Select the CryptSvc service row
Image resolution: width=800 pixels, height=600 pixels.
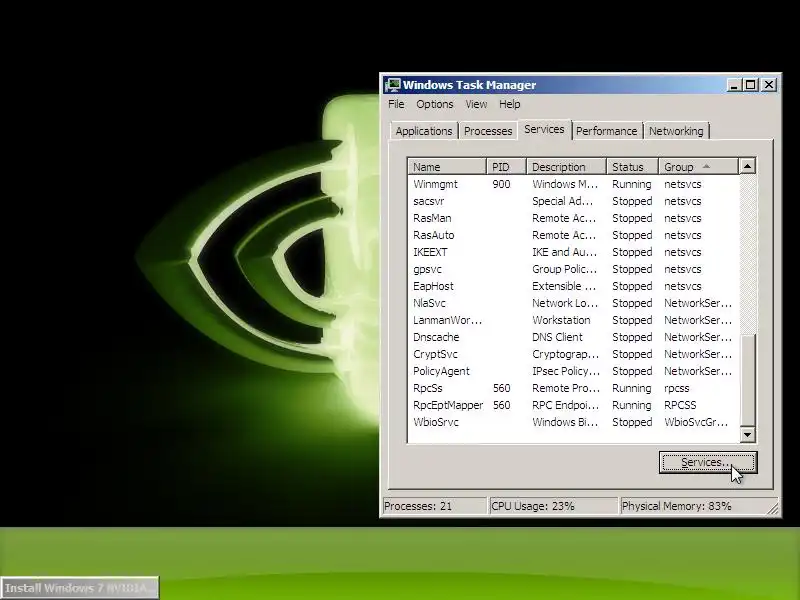coord(573,354)
